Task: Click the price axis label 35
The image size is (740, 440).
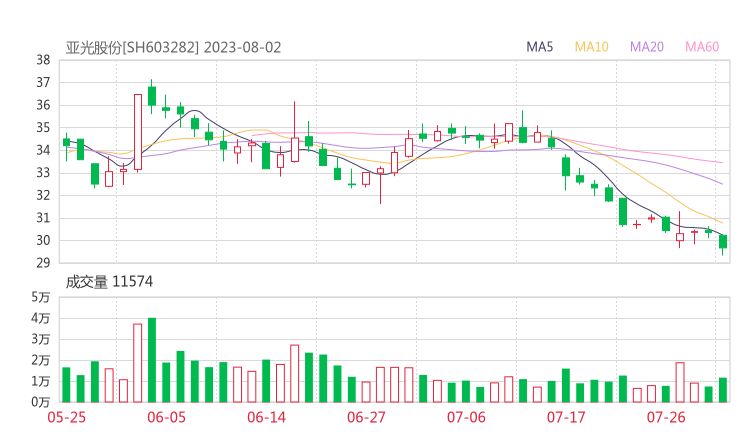Action: [43, 128]
